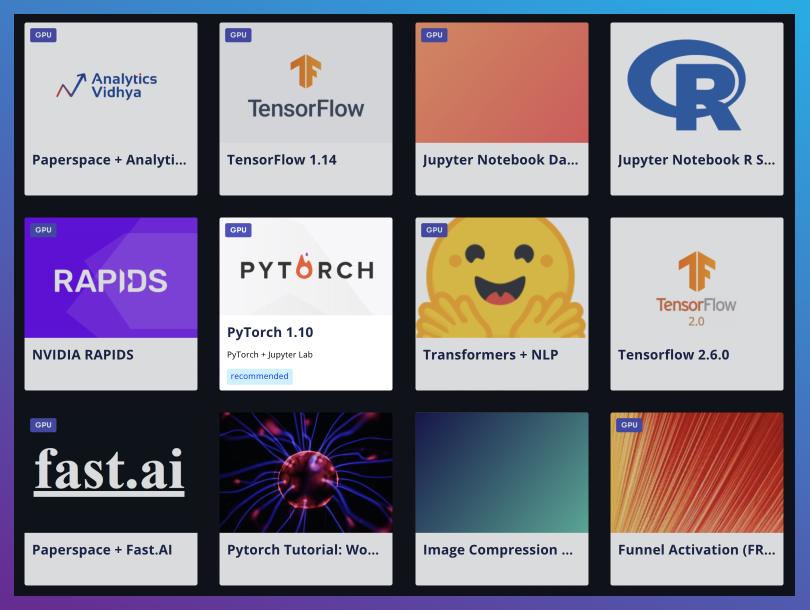The width and height of the screenshot is (810, 610).
Task: Click the GPU badge on Fast.AI card
Action: (43, 425)
